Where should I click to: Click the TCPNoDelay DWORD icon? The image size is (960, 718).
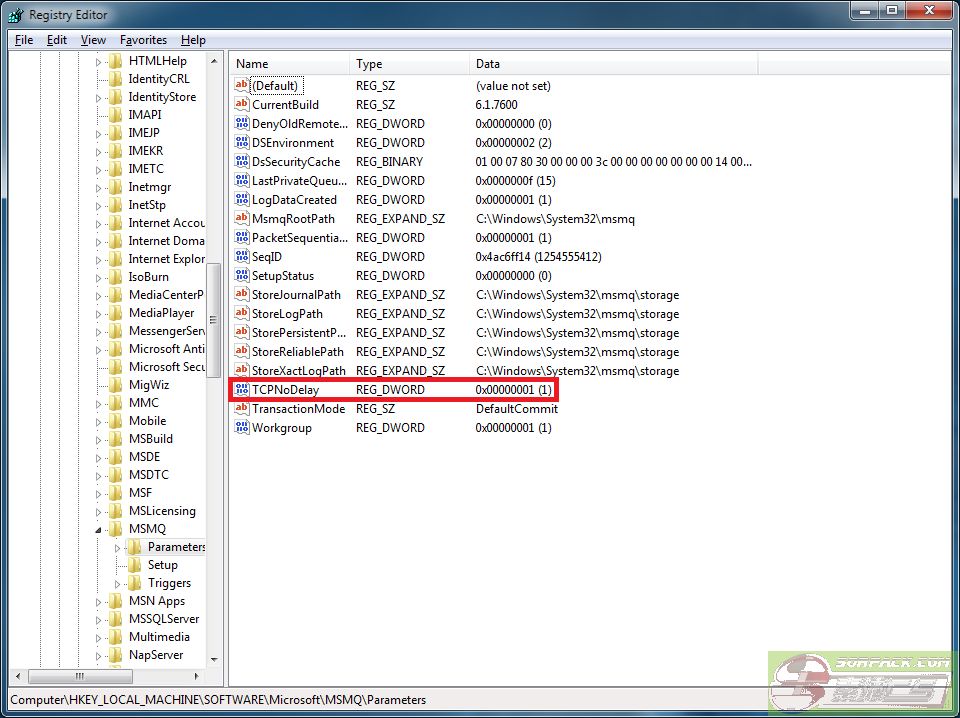coord(242,389)
